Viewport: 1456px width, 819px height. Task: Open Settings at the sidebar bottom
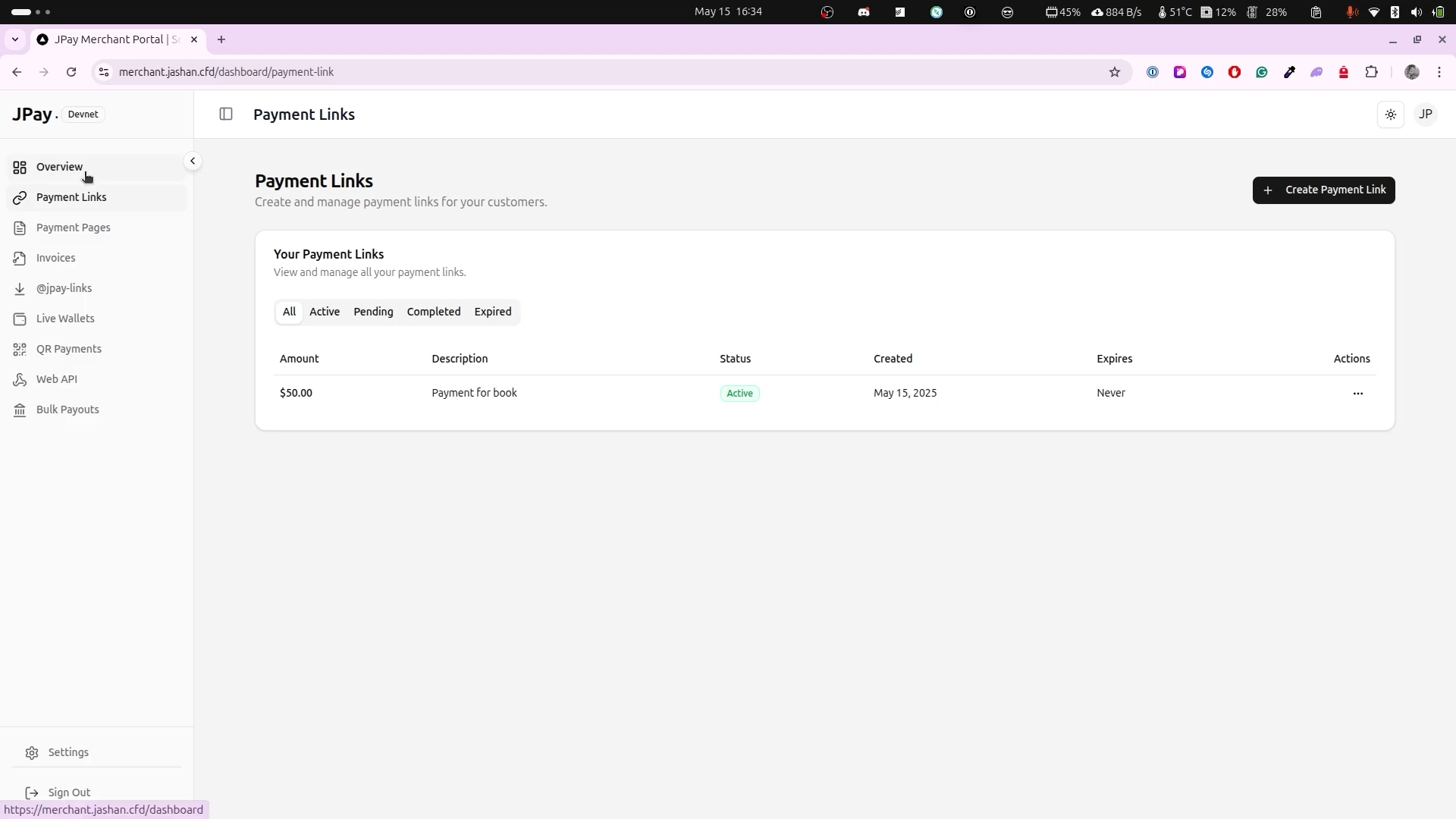click(x=68, y=752)
